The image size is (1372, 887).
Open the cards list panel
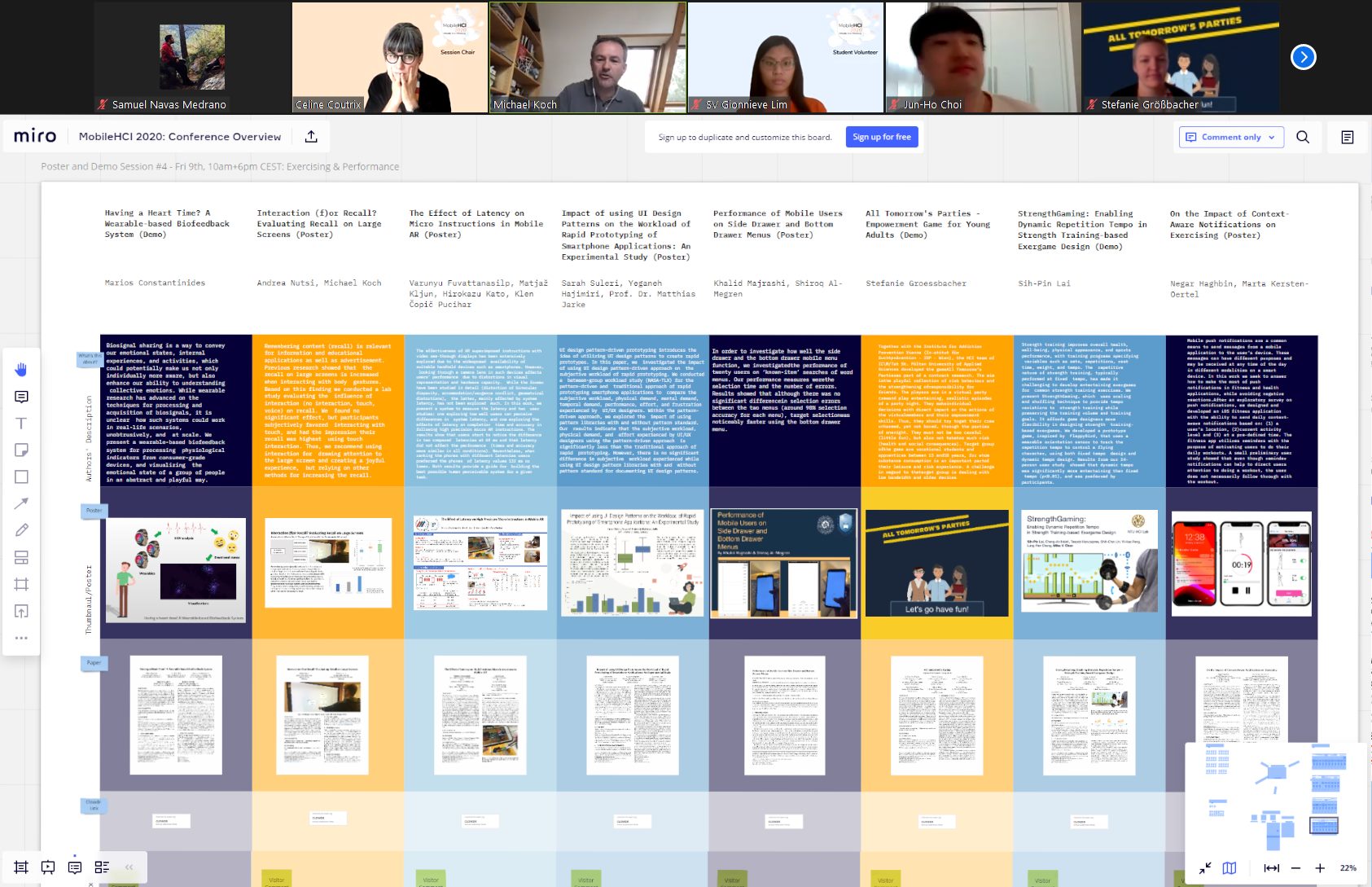[x=102, y=867]
